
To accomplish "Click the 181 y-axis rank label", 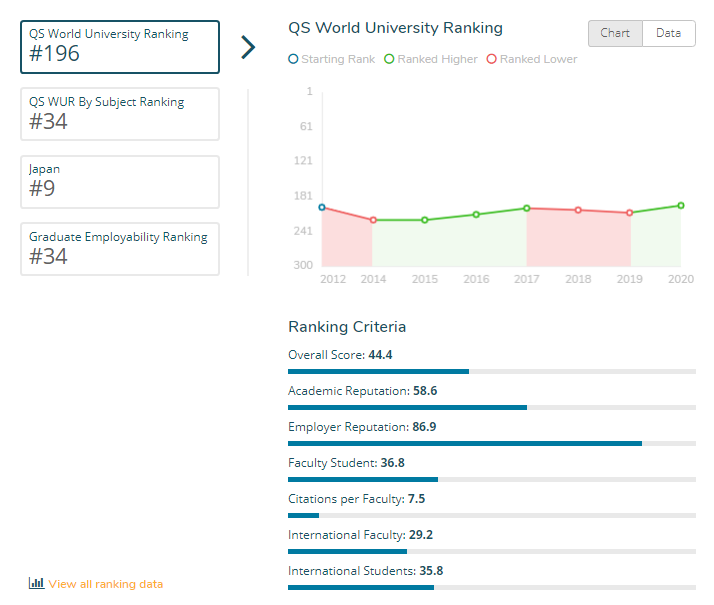I will [303, 196].
